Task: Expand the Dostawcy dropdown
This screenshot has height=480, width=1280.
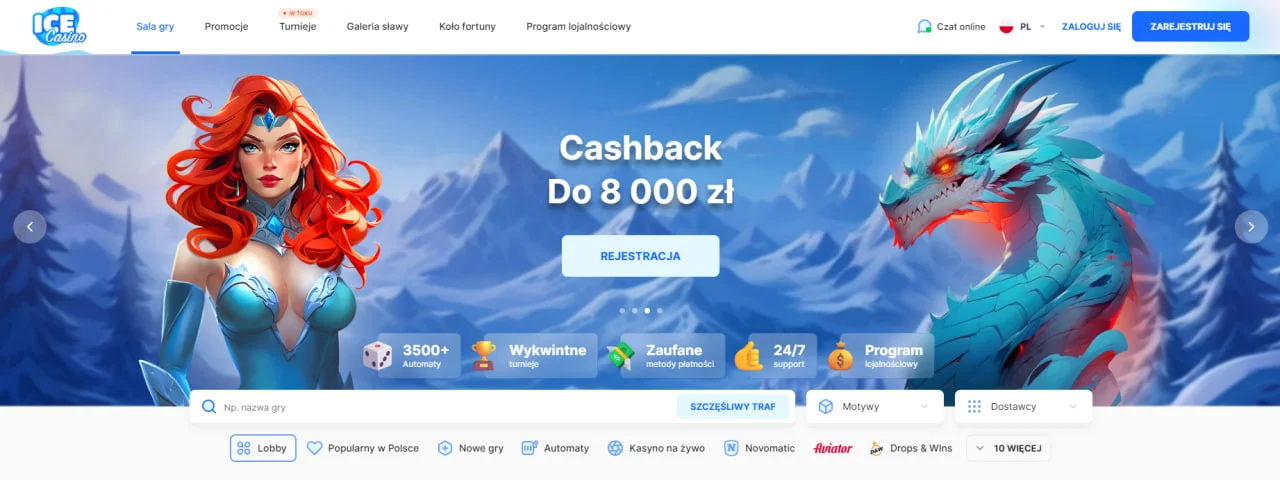Action: pos(1023,407)
